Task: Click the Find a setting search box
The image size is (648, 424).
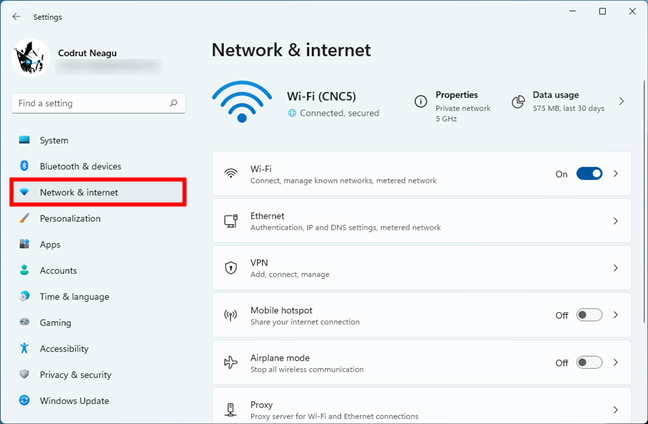Action: [98, 103]
